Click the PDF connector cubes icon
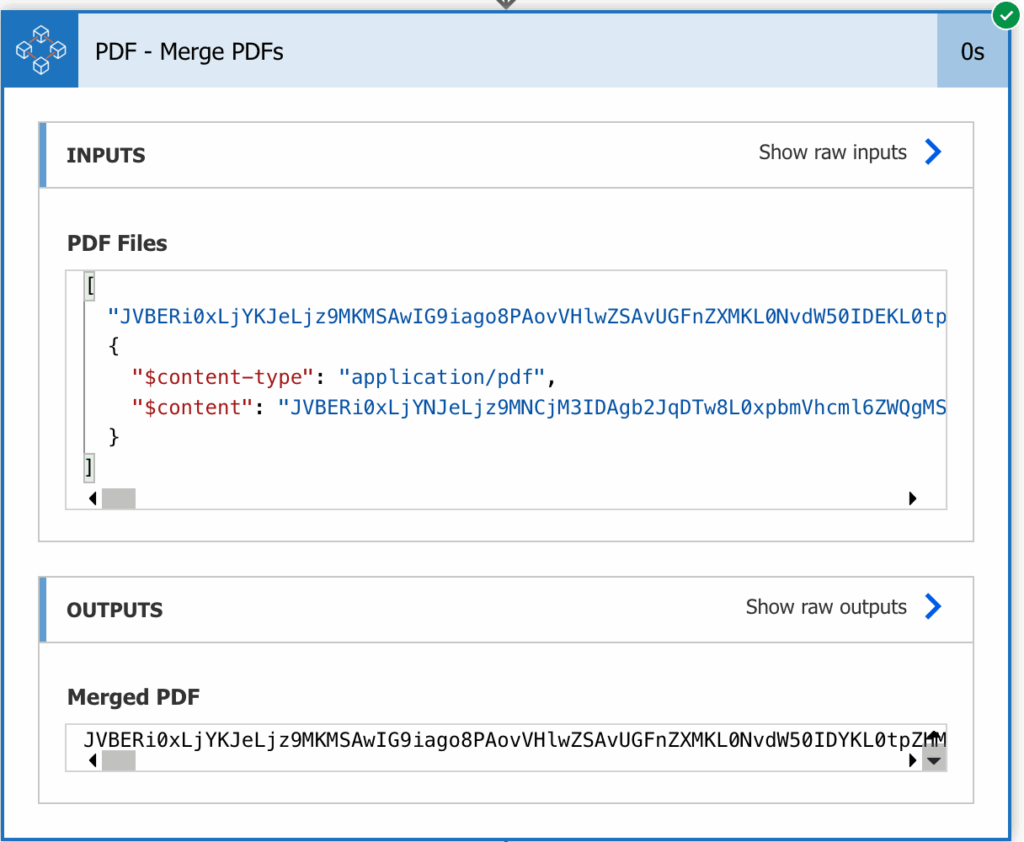 (40, 50)
